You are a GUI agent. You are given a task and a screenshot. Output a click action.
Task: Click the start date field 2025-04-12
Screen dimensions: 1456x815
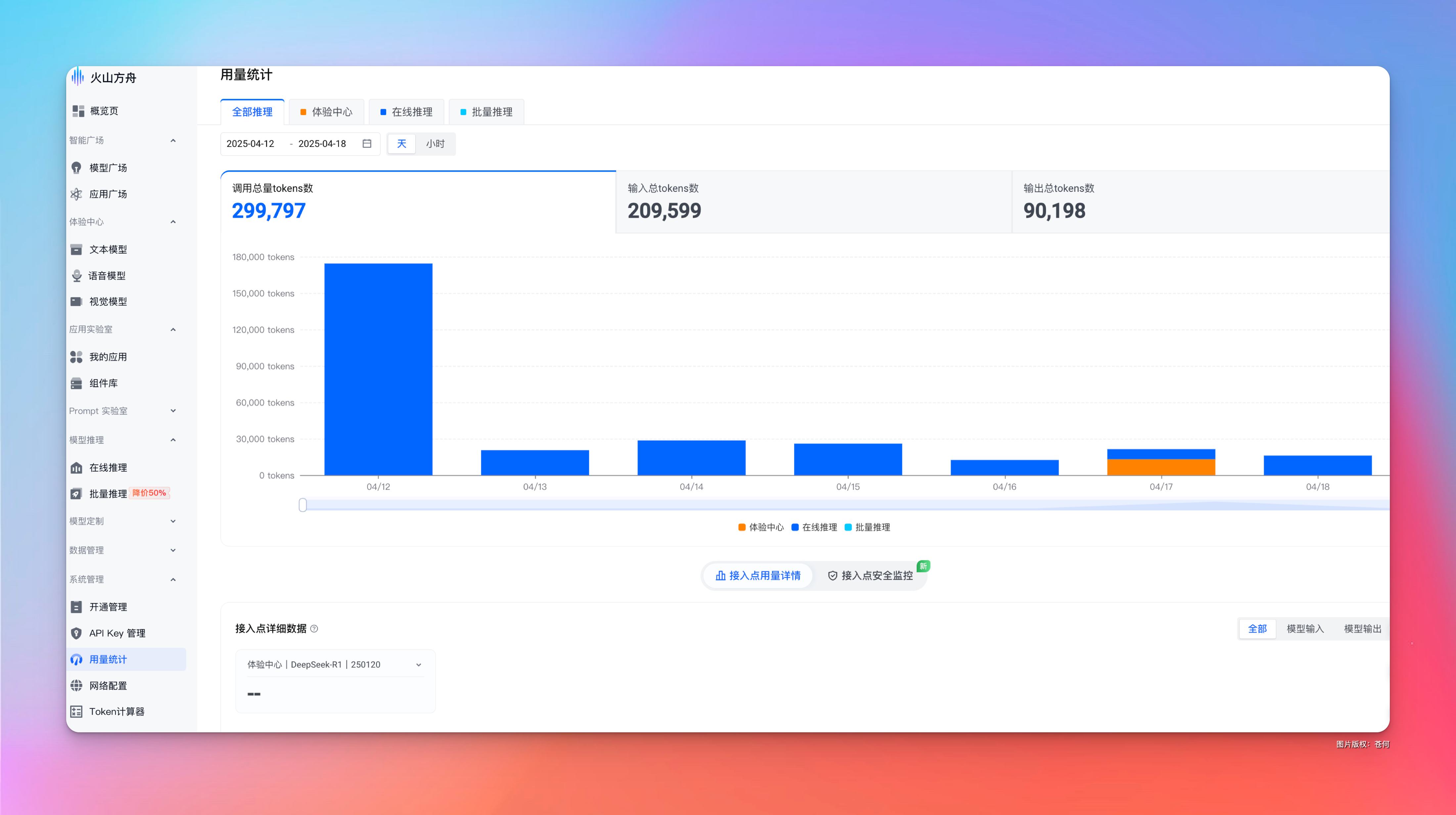(250, 144)
